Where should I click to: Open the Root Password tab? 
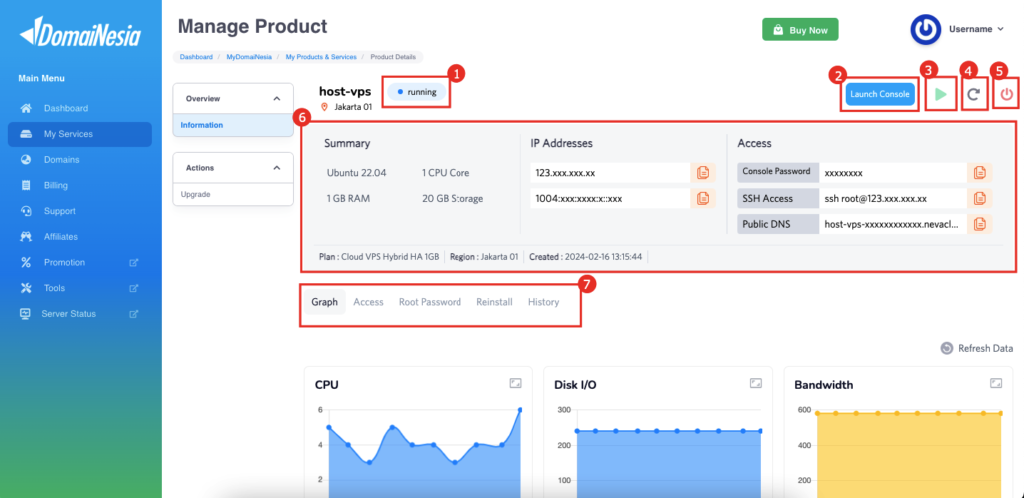pyautogui.click(x=430, y=302)
